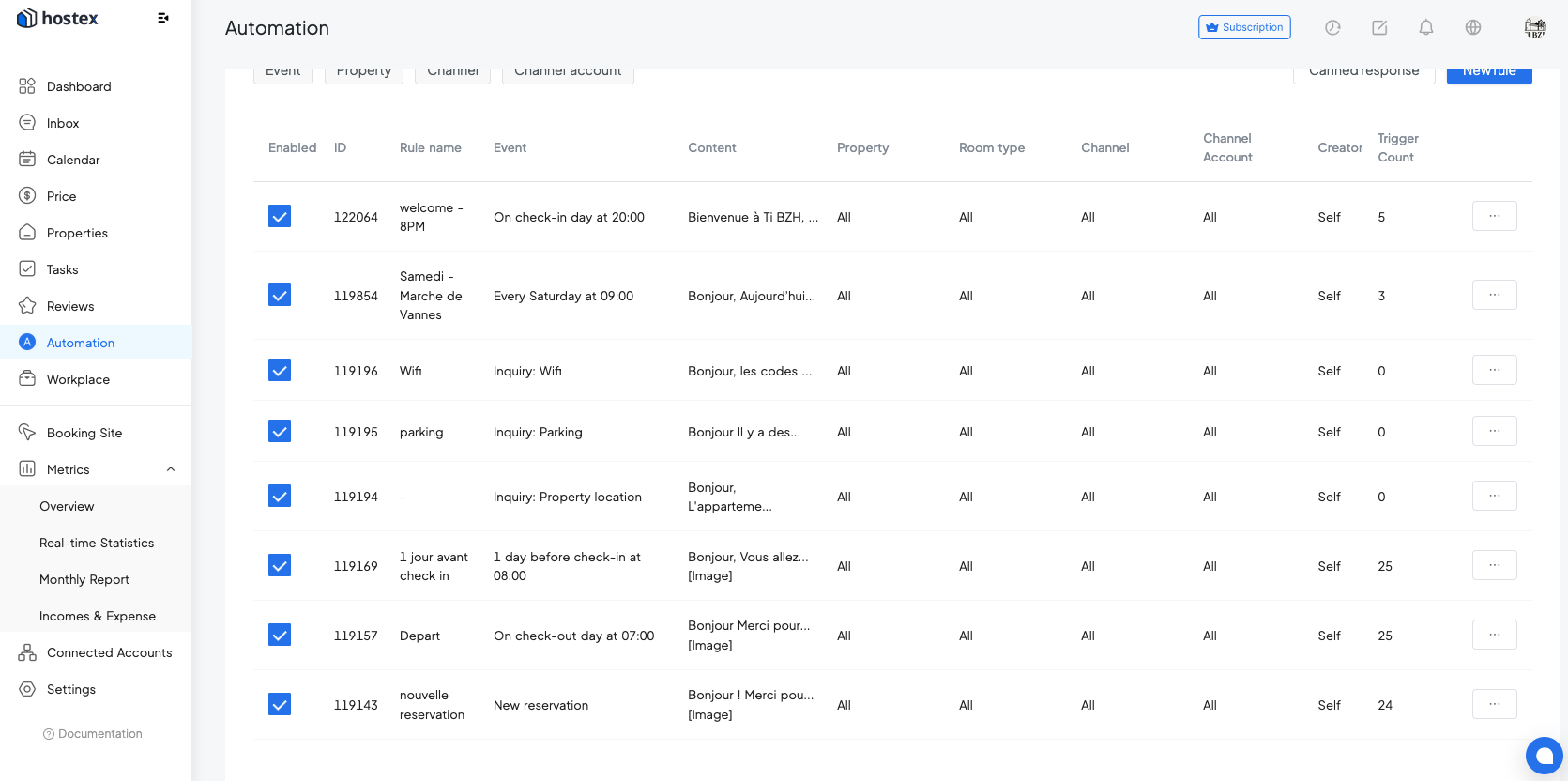Click the hostex logo
Screen dimensions: 1568x781
point(58,19)
